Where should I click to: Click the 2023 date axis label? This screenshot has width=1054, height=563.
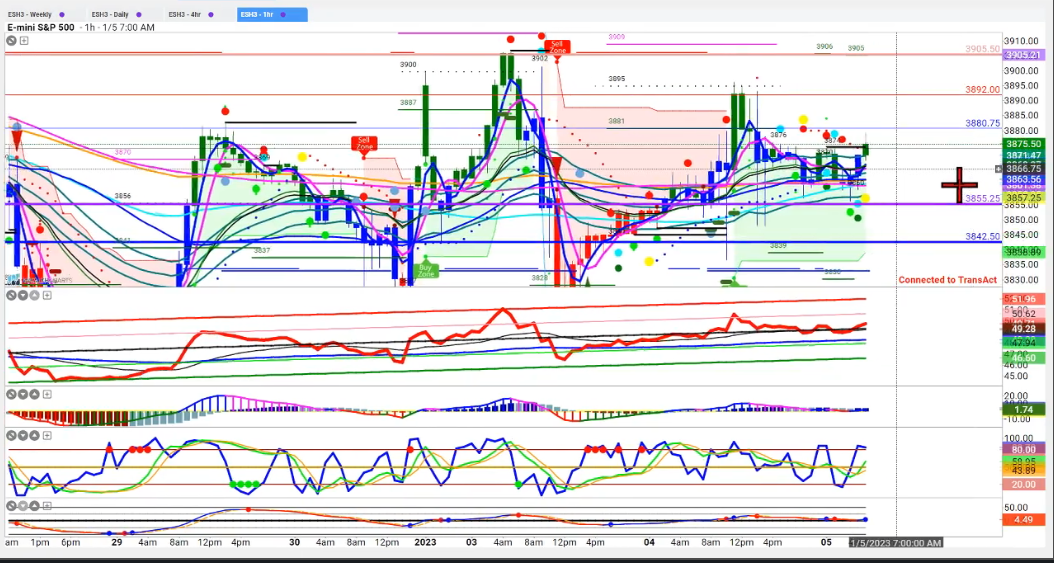click(425, 542)
